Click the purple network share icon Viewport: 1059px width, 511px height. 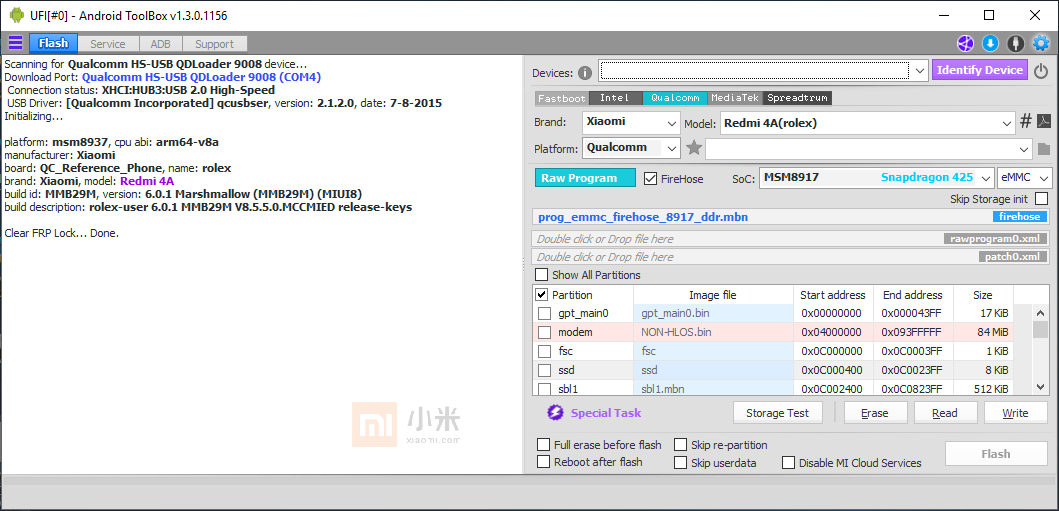click(x=964, y=44)
